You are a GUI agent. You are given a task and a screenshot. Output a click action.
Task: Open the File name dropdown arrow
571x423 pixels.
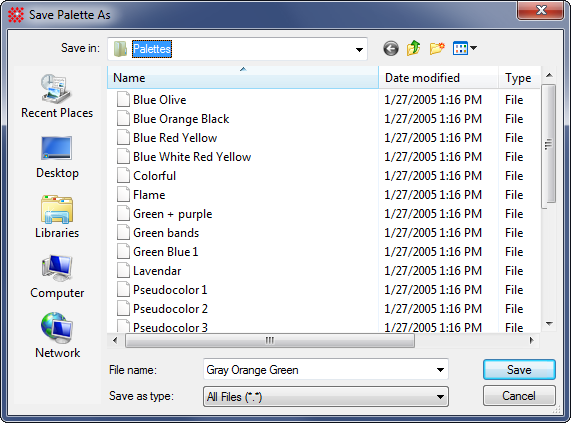pos(440,370)
